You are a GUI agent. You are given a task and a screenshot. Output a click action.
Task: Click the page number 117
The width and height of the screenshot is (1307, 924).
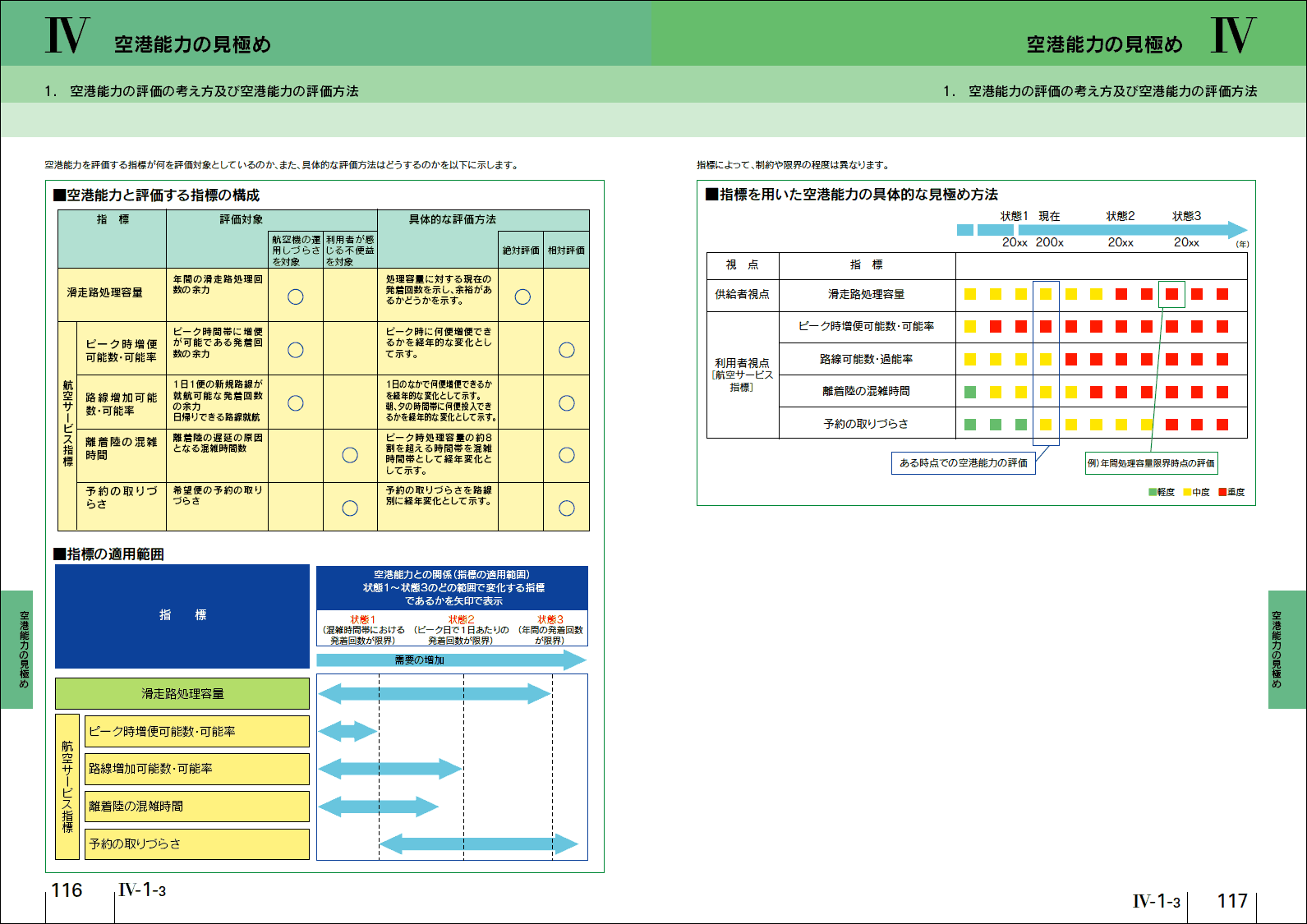coord(1231,901)
